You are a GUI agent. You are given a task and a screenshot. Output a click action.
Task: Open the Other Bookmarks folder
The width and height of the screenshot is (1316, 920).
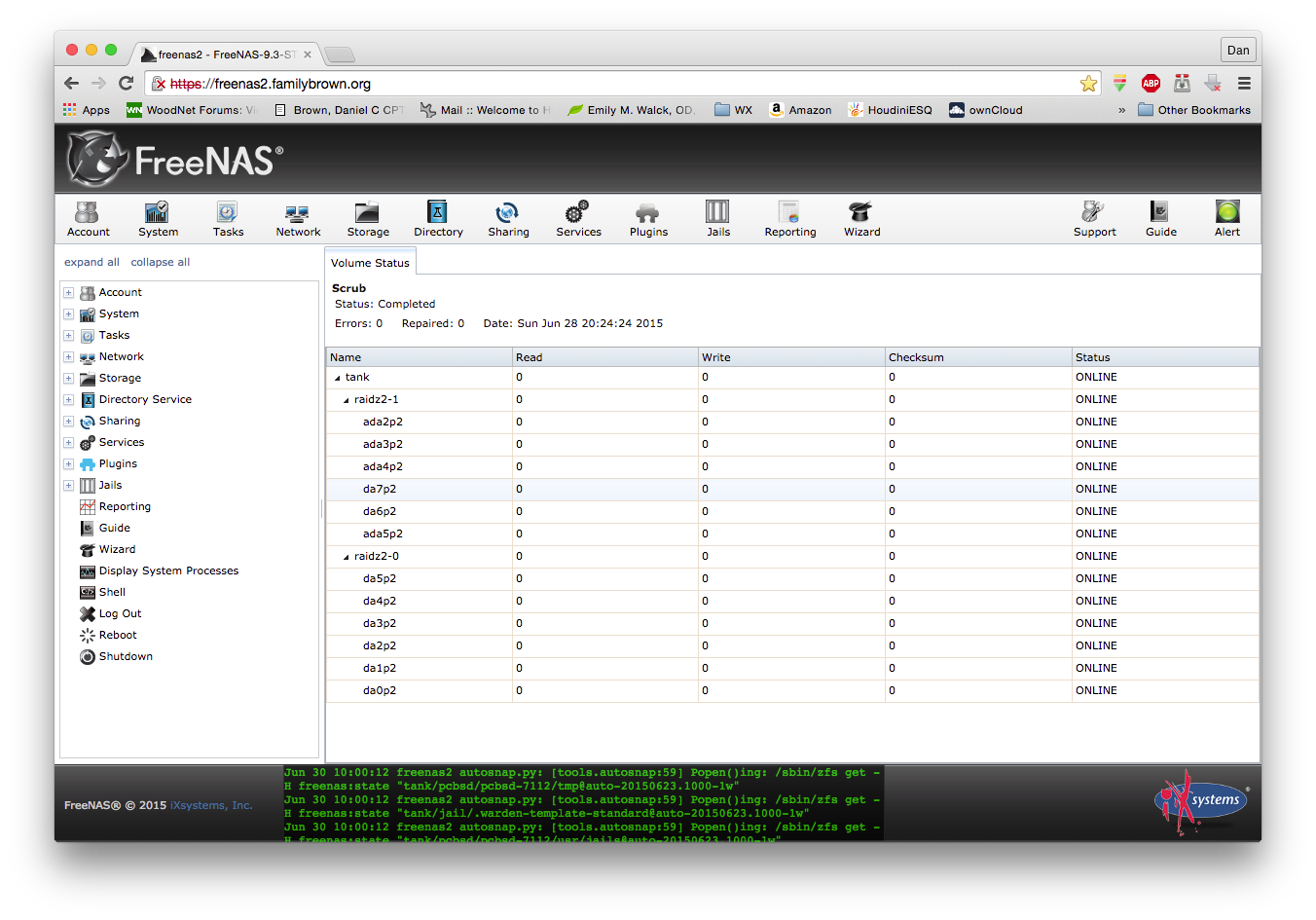click(1194, 110)
